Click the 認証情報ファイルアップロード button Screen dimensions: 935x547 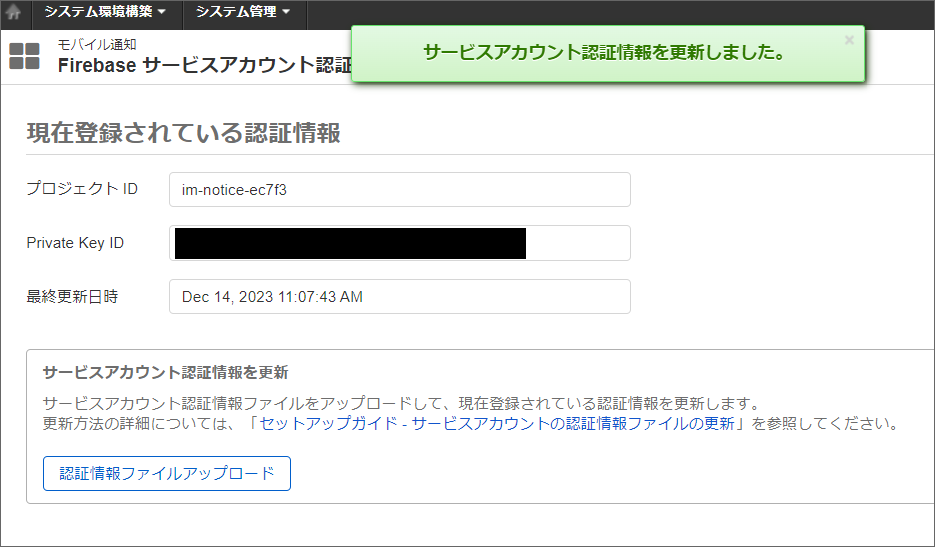pos(167,474)
